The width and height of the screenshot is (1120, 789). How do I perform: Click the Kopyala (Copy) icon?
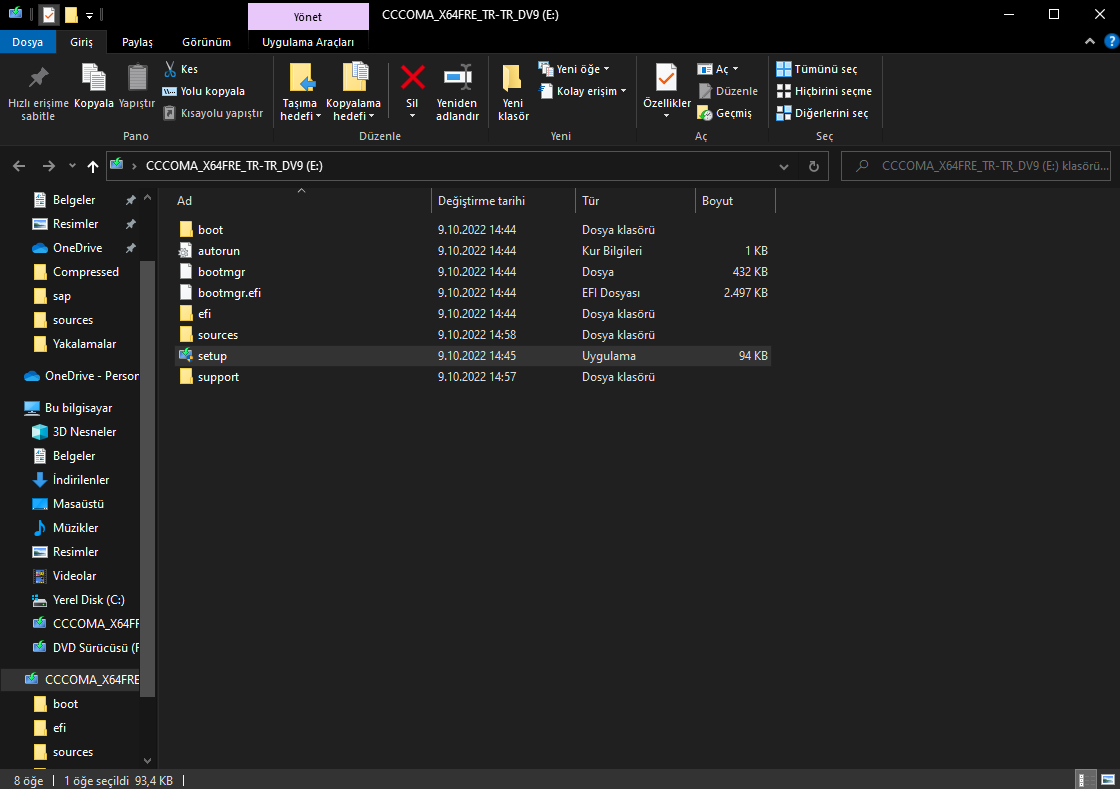coord(94,78)
